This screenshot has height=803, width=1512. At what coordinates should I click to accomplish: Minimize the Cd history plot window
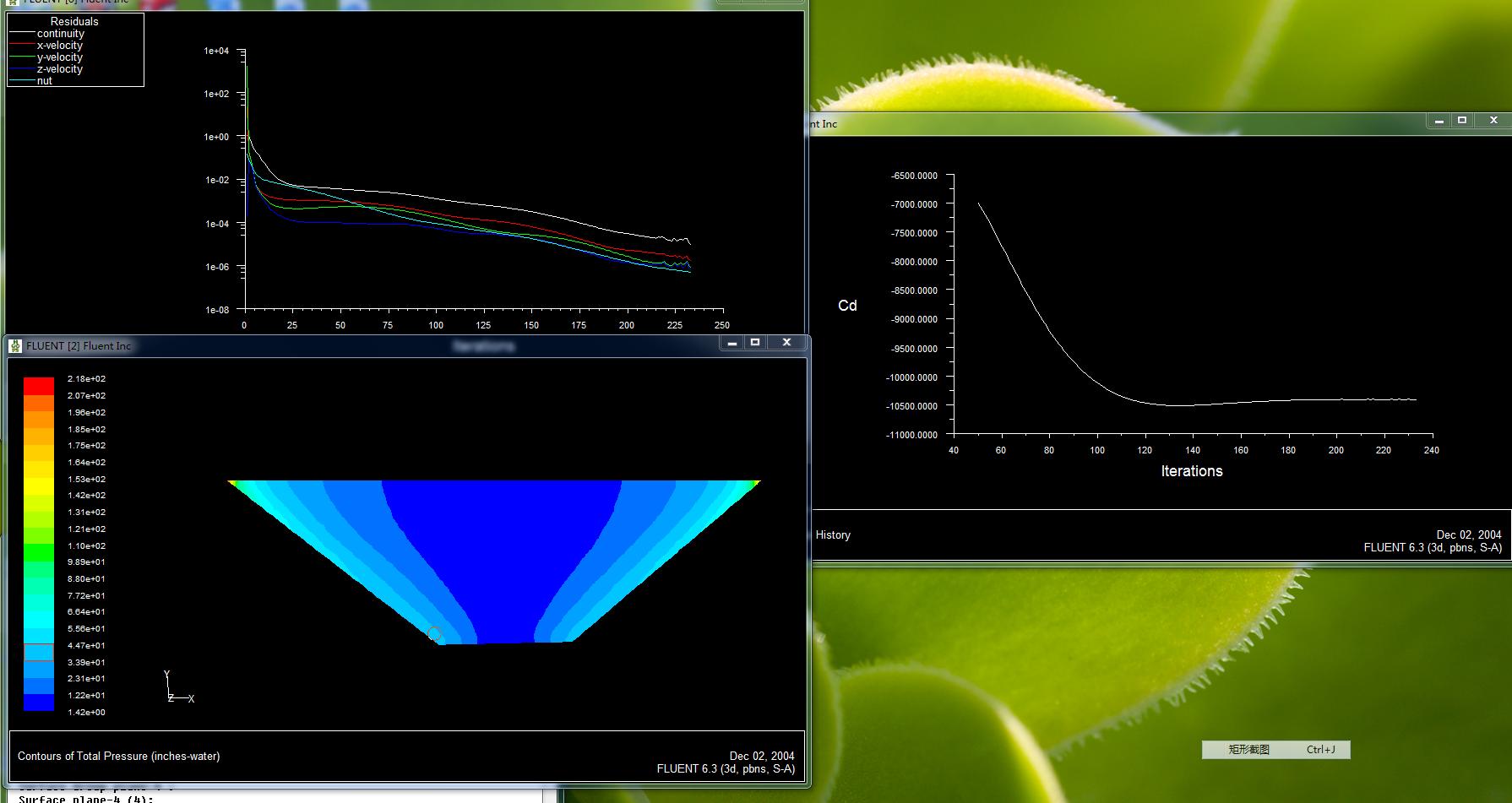coord(1439,122)
